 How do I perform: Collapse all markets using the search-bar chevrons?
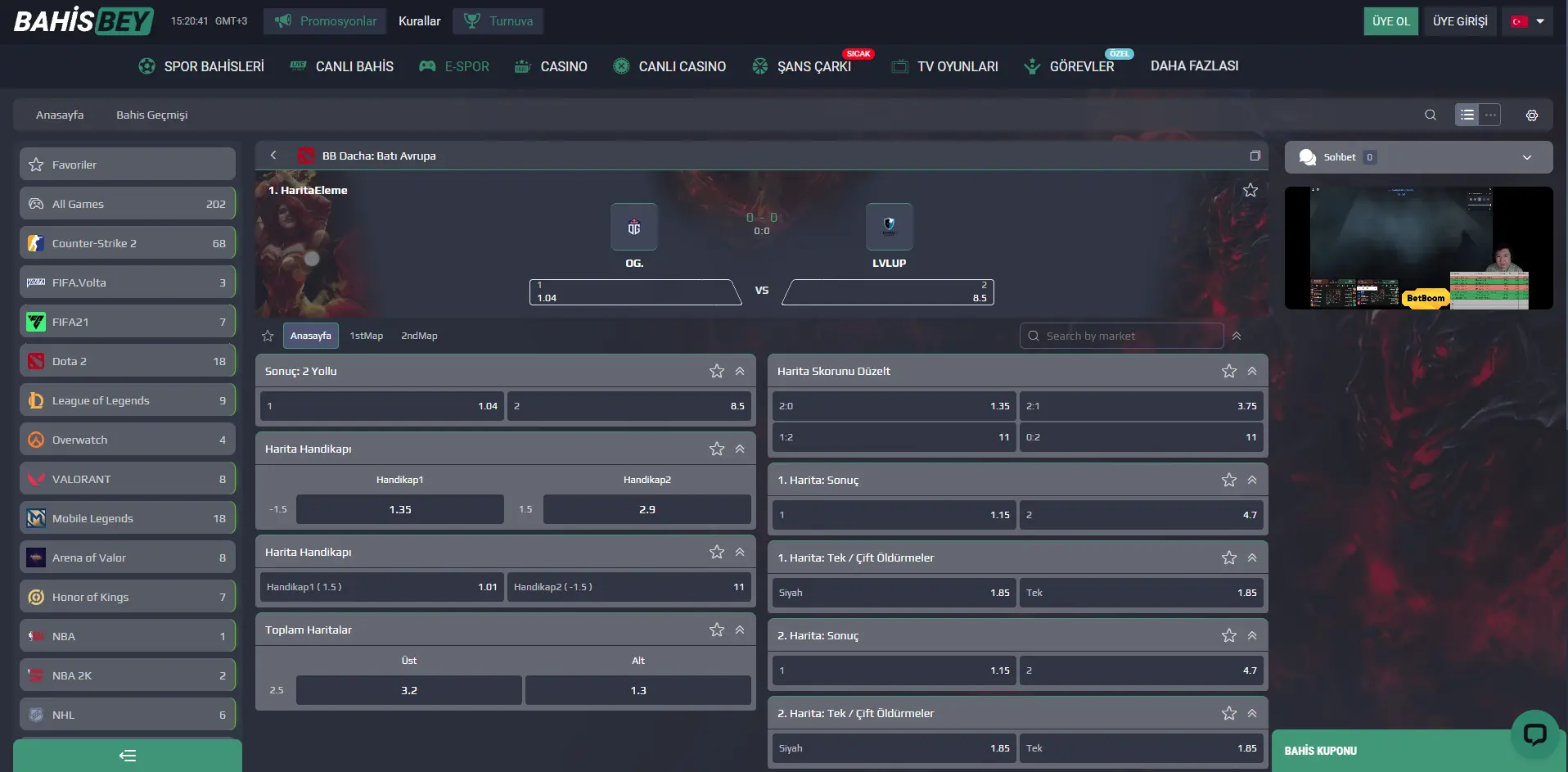point(1237,336)
